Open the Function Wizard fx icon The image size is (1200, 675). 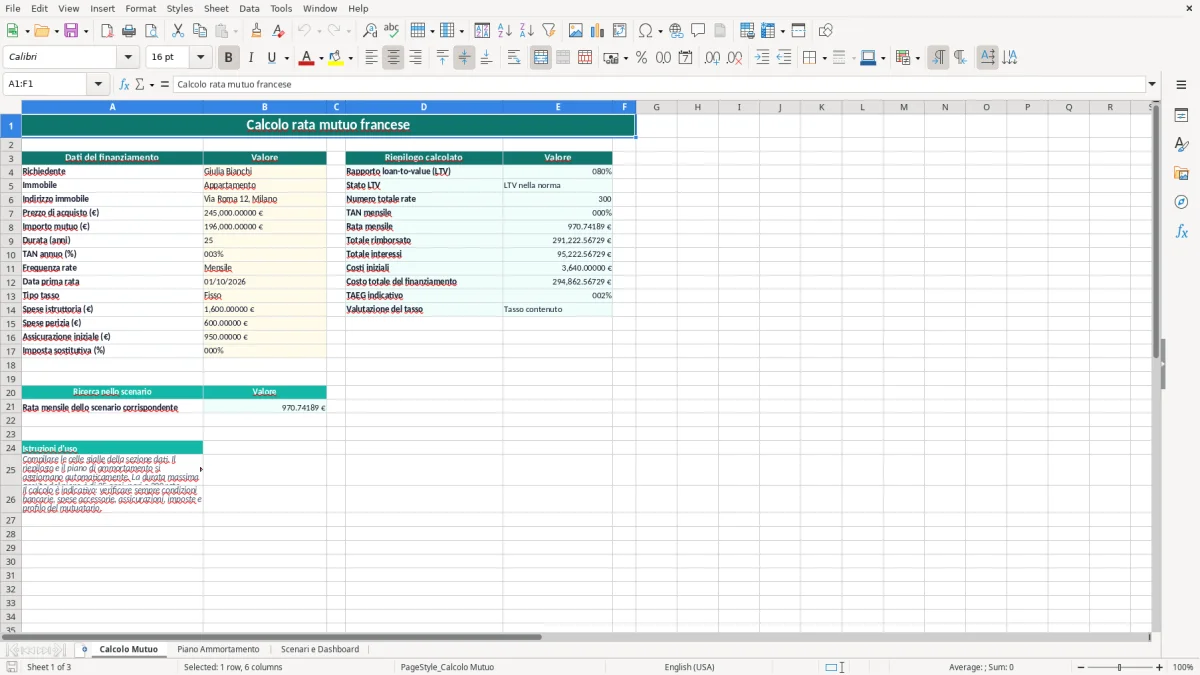click(124, 84)
